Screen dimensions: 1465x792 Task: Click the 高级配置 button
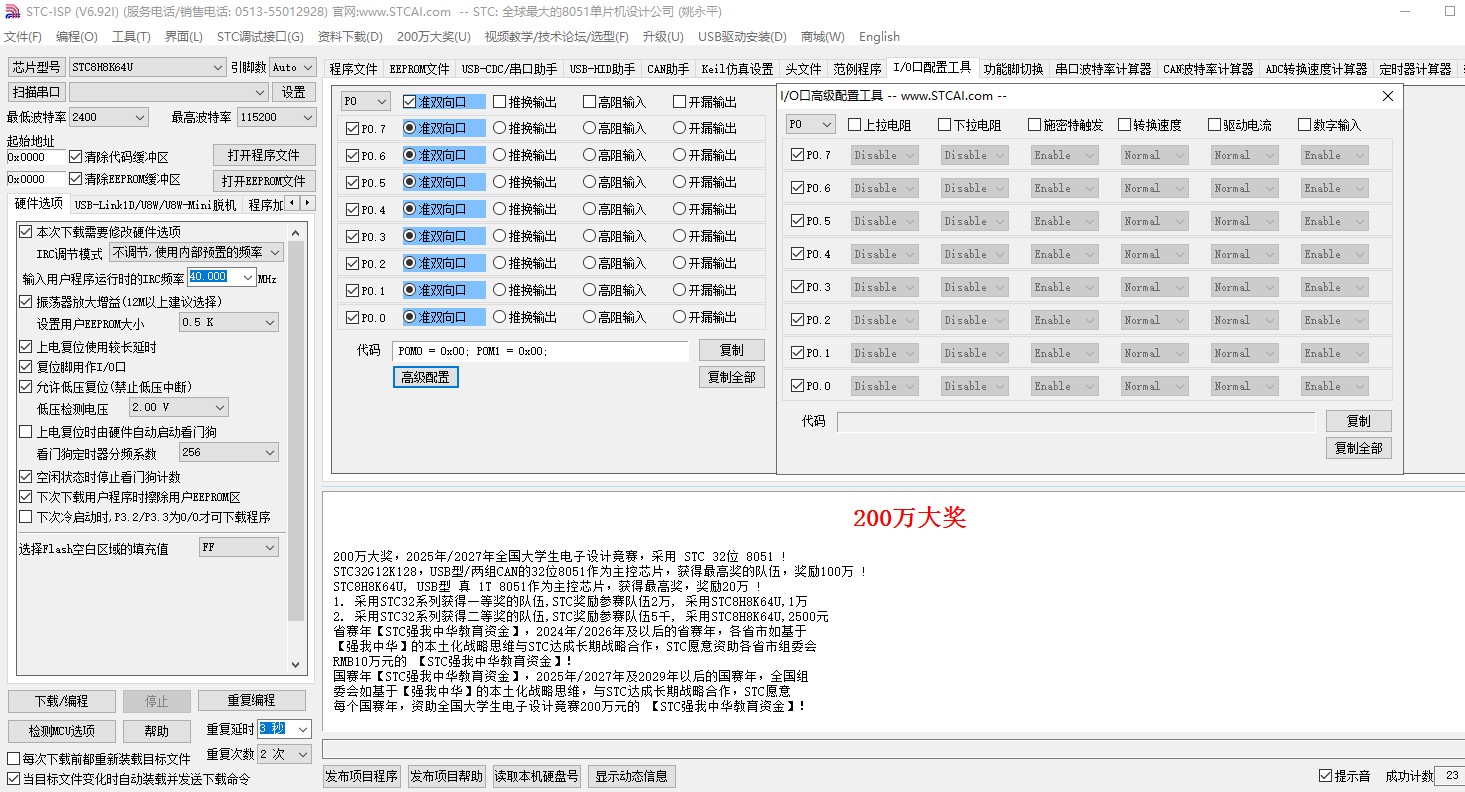pyautogui.click(x=425, y=377)
